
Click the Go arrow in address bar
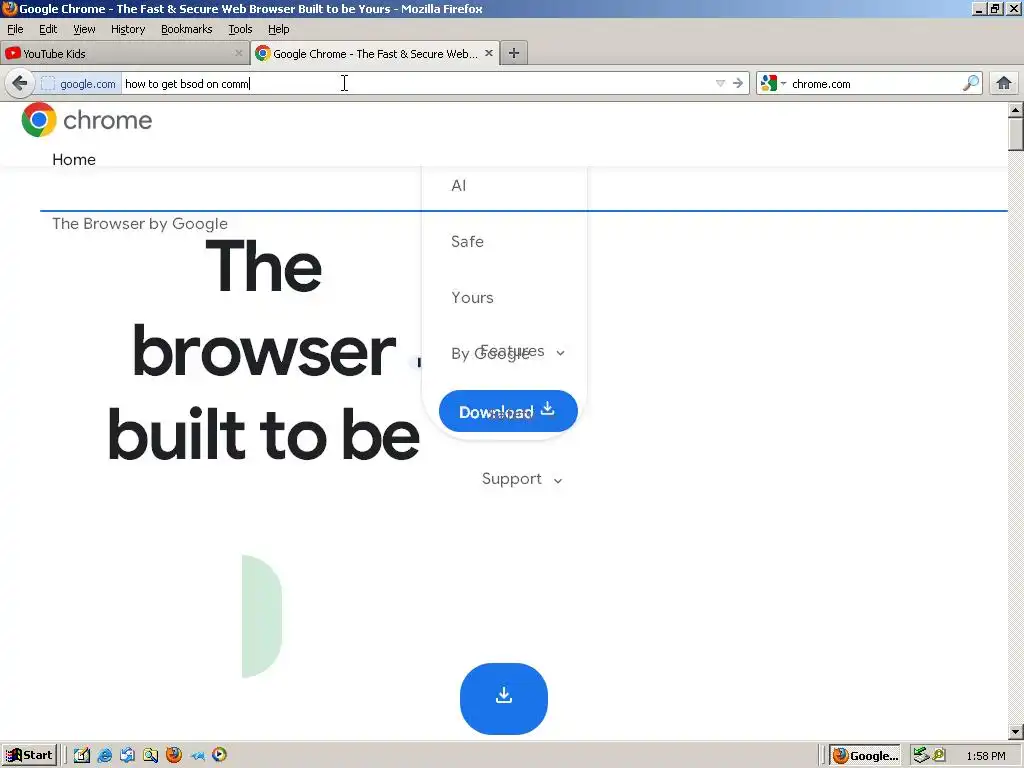pyautogui.click(x=738, y=83)
